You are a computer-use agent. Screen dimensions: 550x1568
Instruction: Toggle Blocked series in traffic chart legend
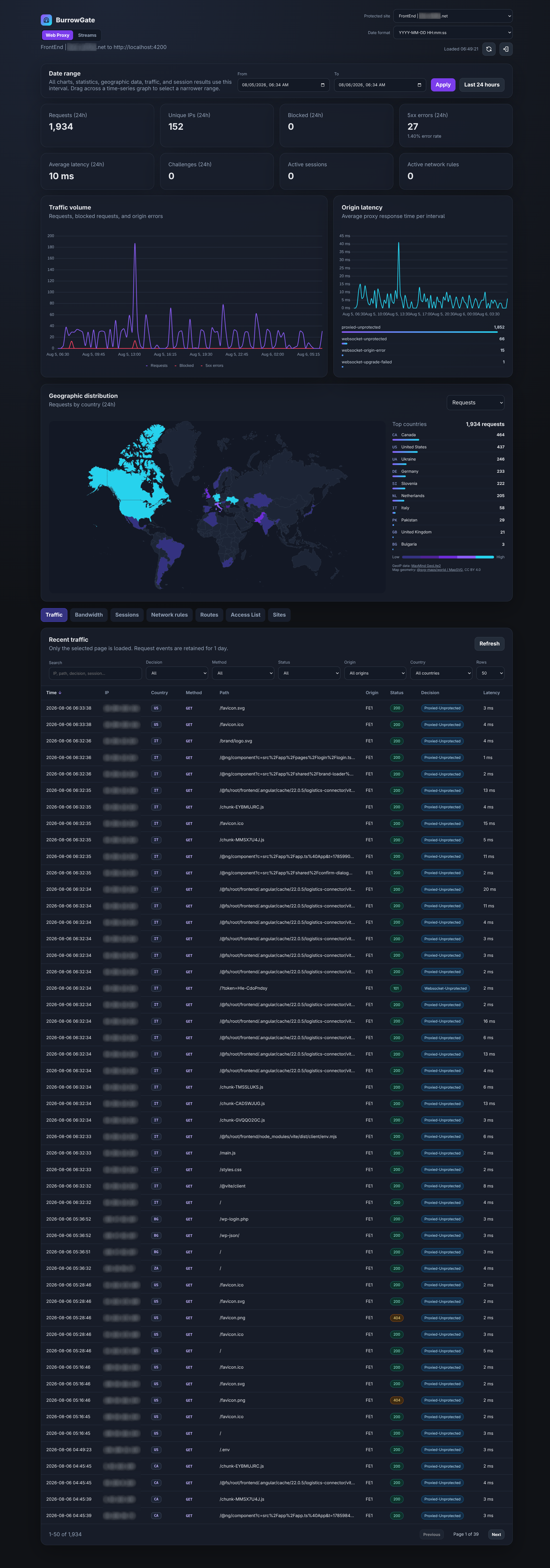click(184, 366)
